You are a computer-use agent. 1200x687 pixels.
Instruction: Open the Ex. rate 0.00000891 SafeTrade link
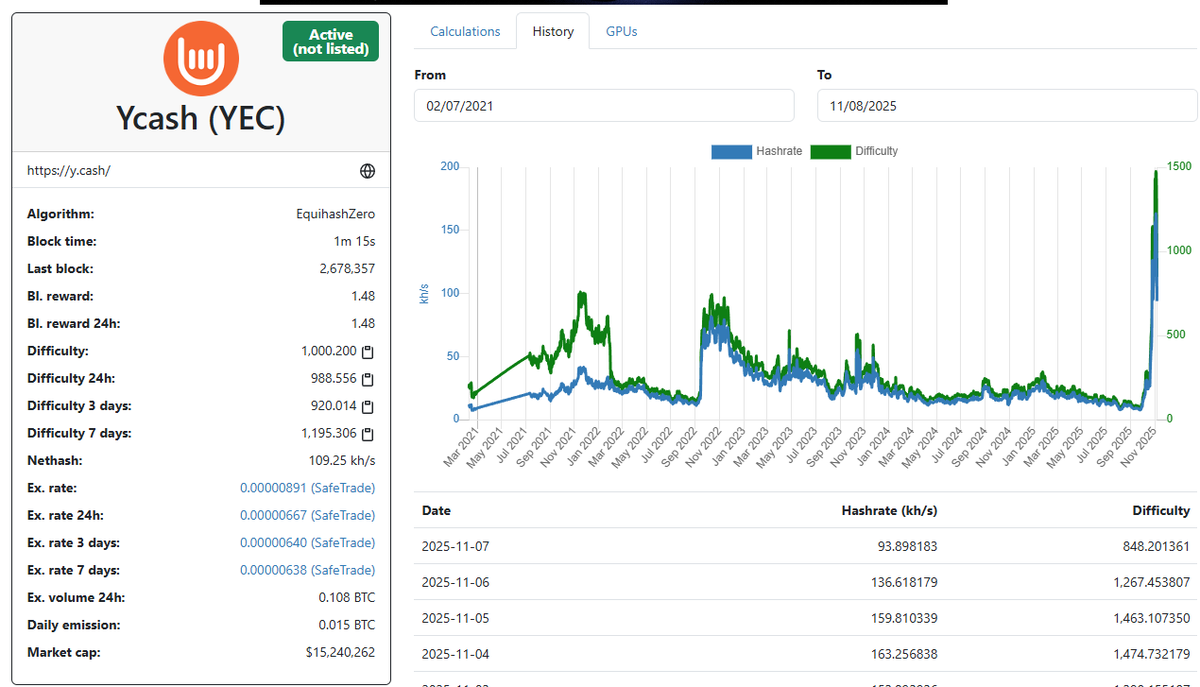308,488
